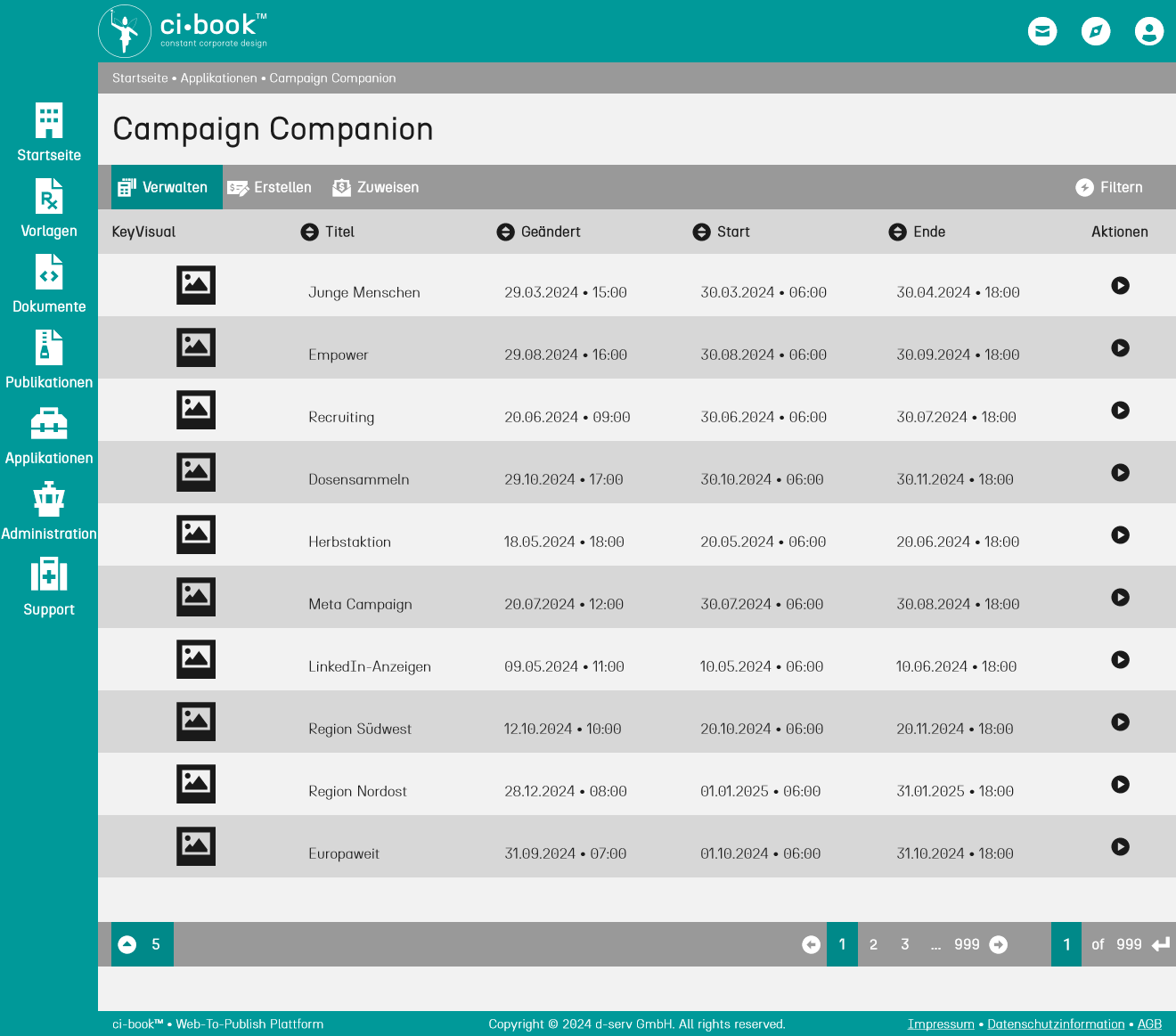Open the user profile icon
The width and height of the screenshot is (1176, 1036).
[x=1149, y=31]
